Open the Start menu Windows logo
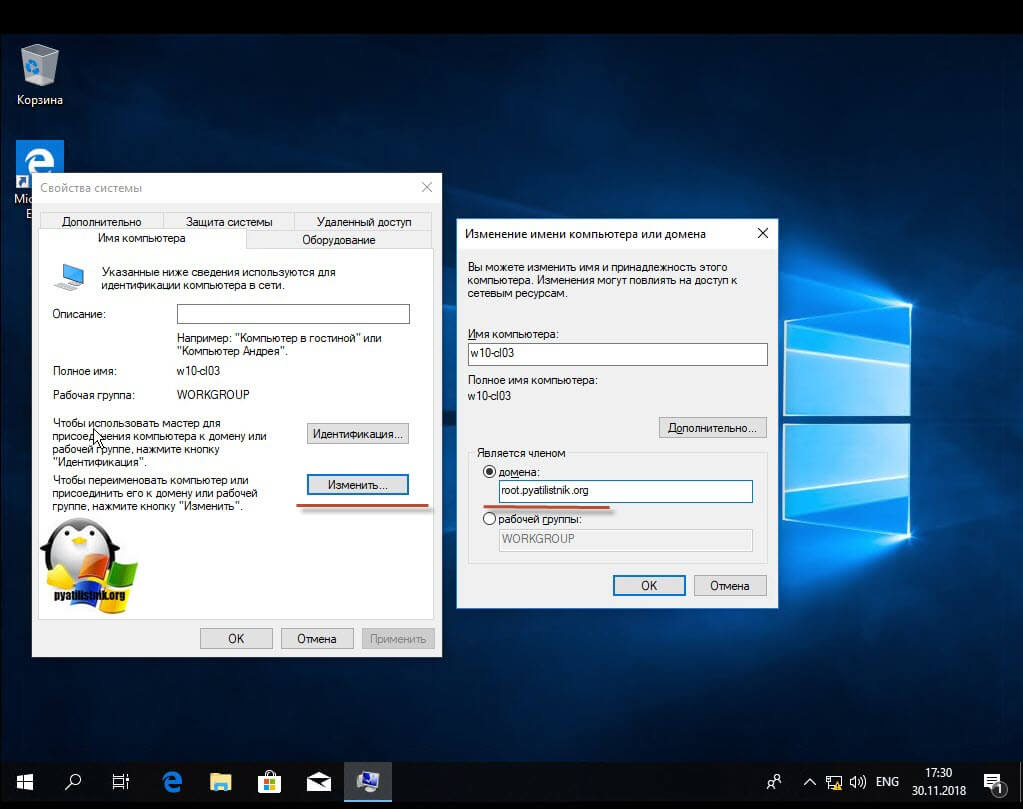The image size is (1023, 809). [x=25, y=782]
